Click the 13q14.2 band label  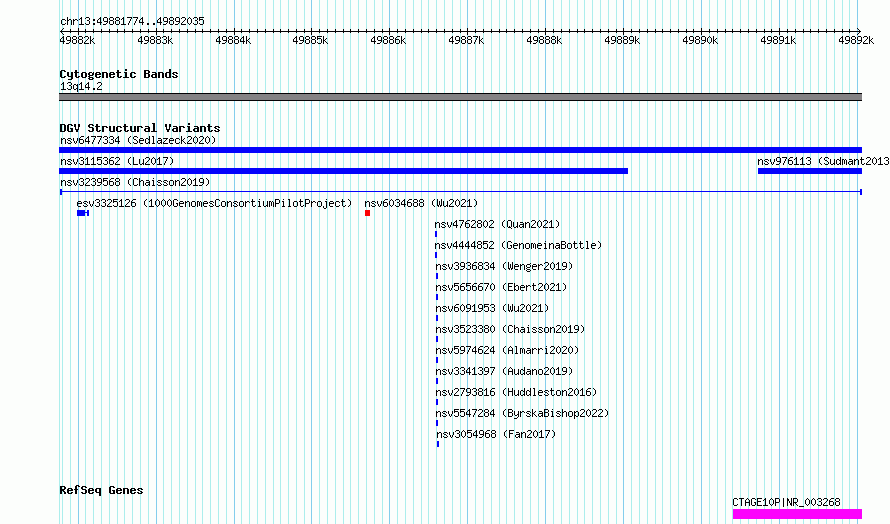[x=81, y=86]
